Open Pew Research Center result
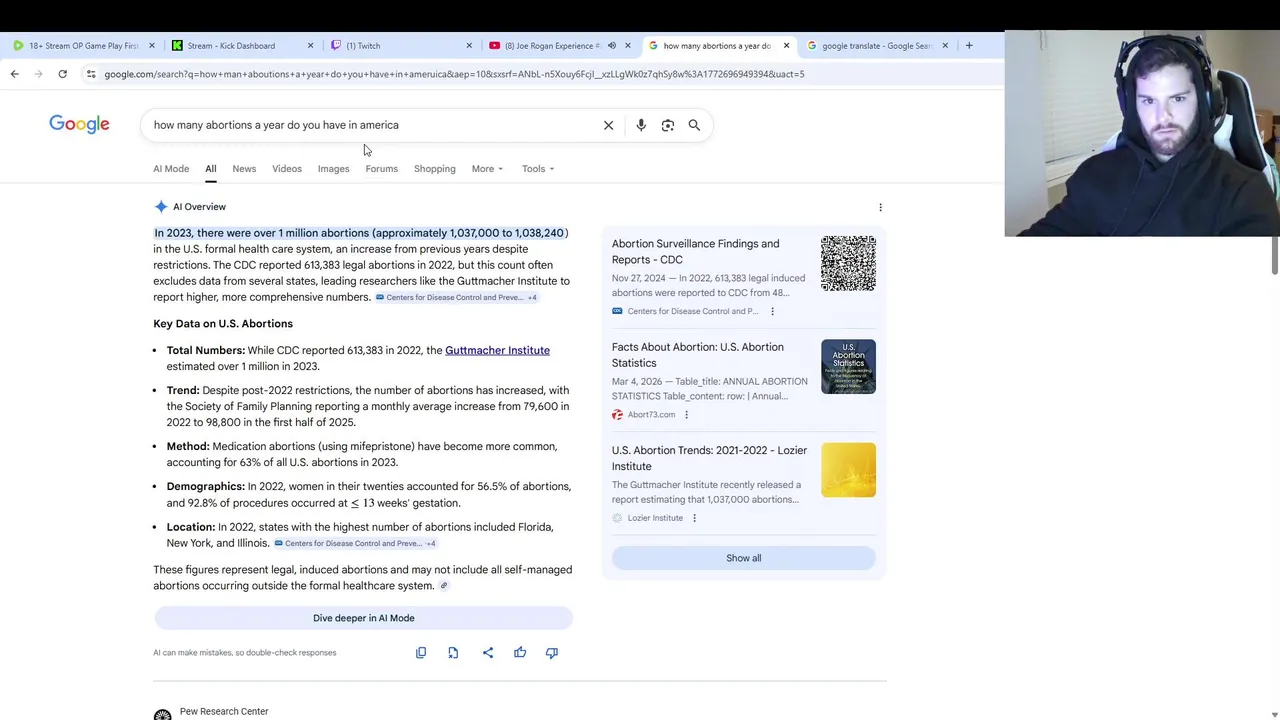 224,711
